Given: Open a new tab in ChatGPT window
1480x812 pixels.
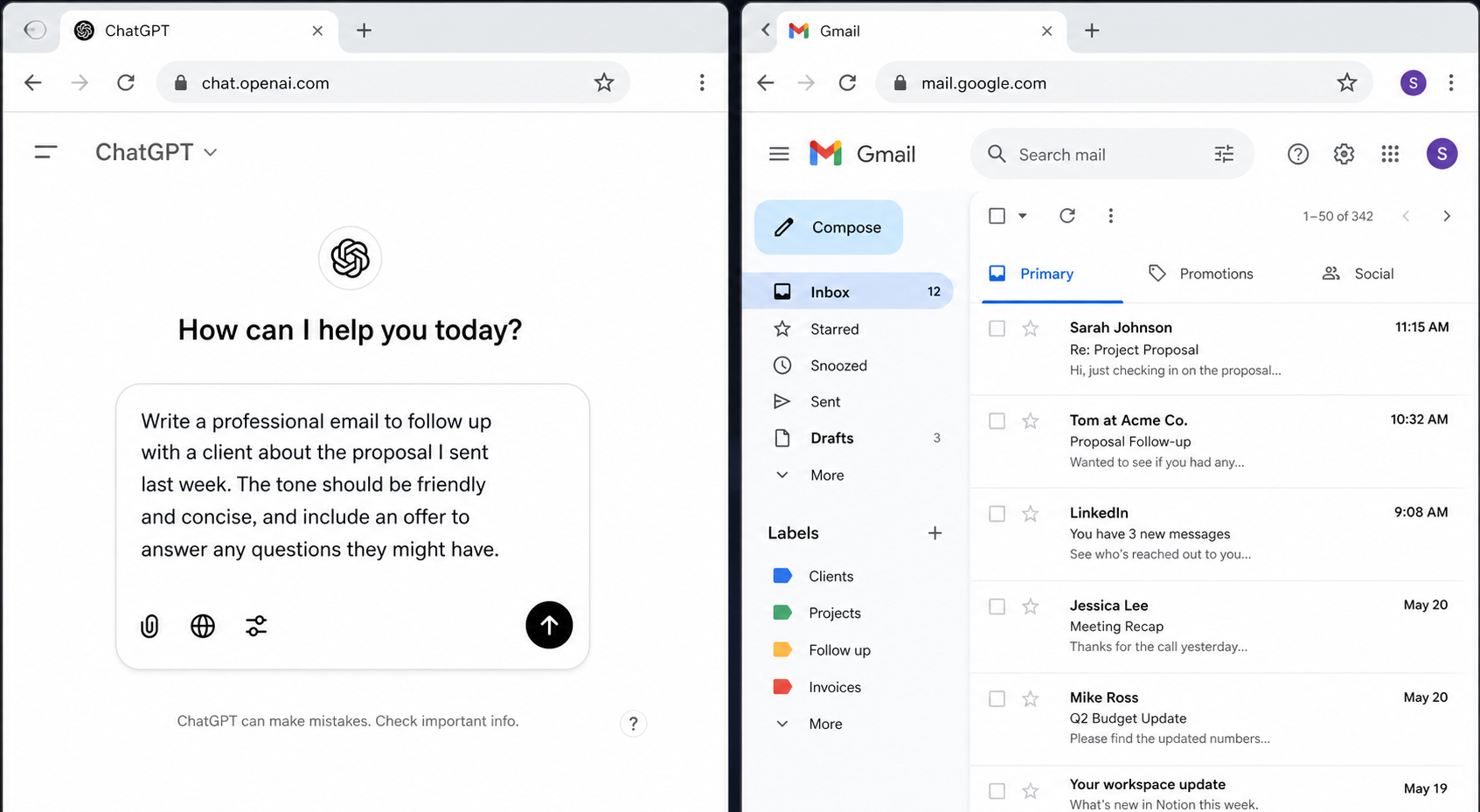Looking at the screenshot, I should 365,31.
